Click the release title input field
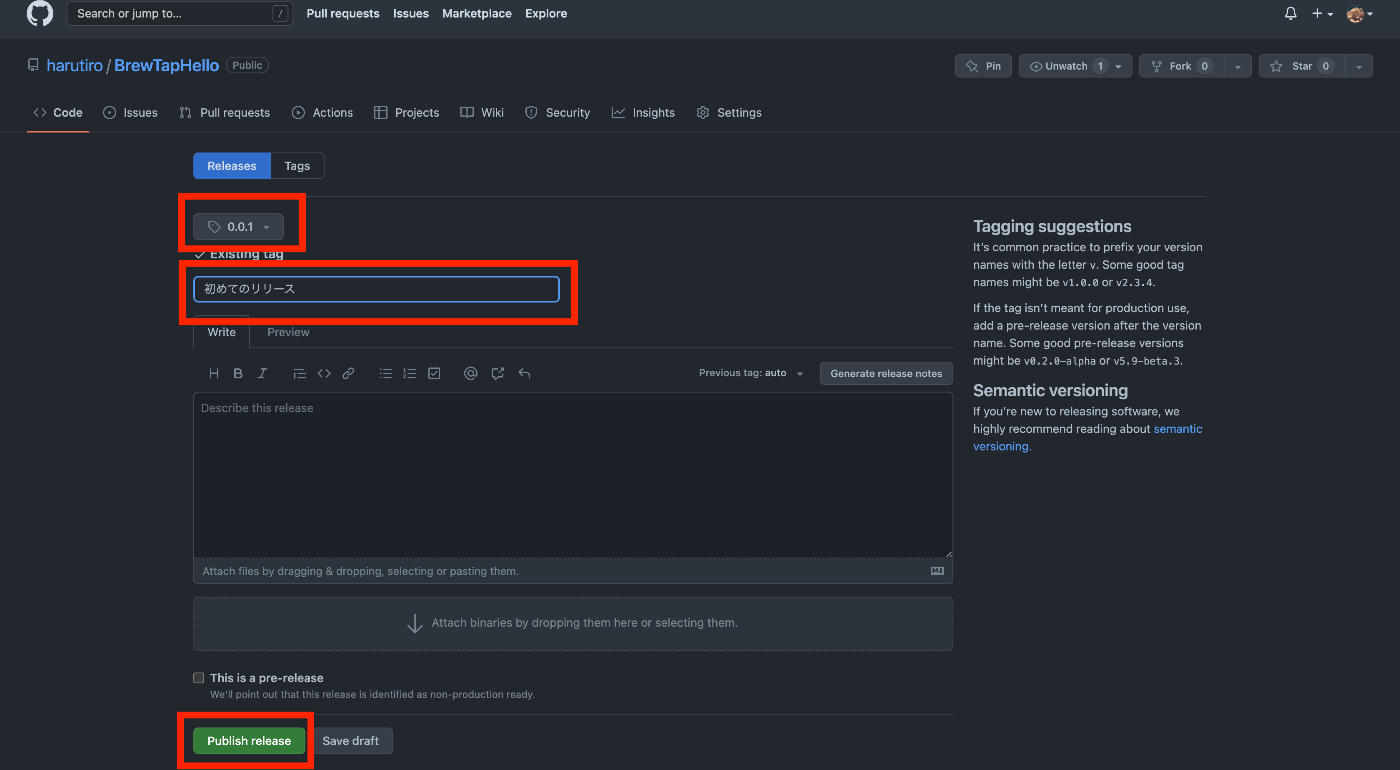 coord(376,289)
